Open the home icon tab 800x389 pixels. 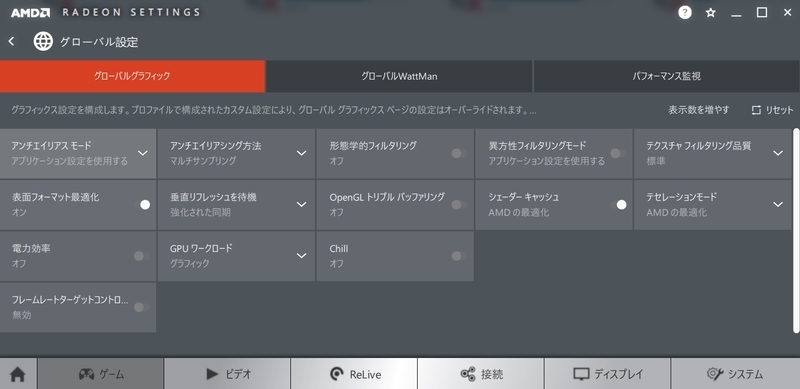click(18, 374)
